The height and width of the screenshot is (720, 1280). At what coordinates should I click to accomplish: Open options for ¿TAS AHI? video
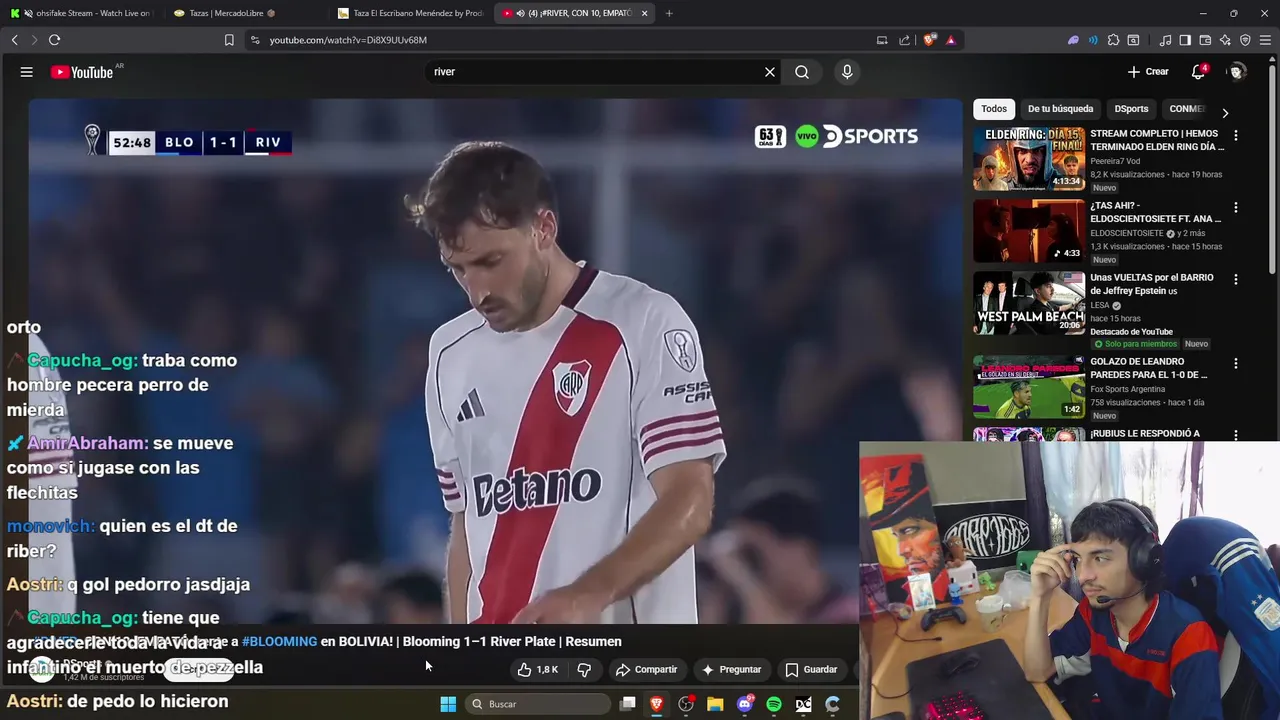[1236, 207]
